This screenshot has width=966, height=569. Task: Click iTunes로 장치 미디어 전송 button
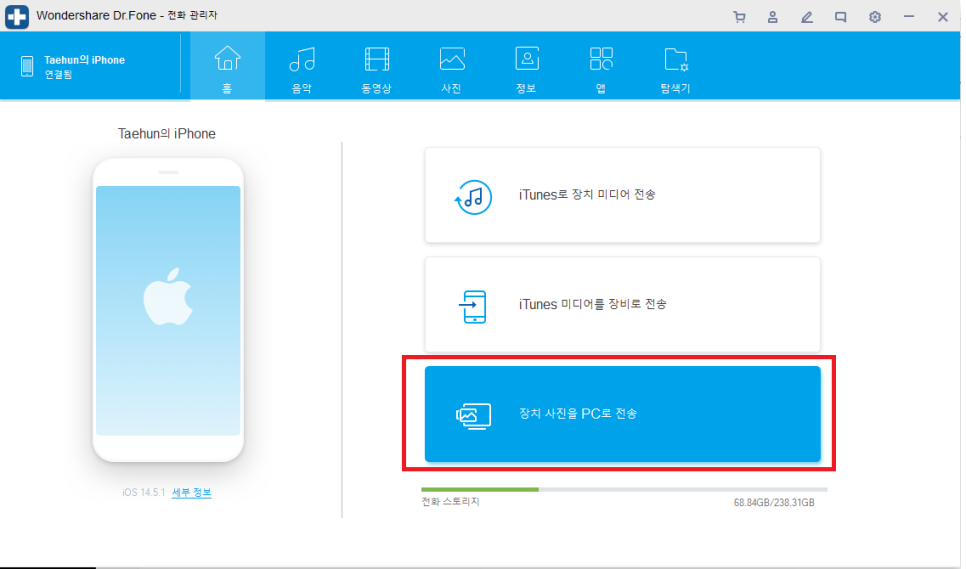coord(622,195)
